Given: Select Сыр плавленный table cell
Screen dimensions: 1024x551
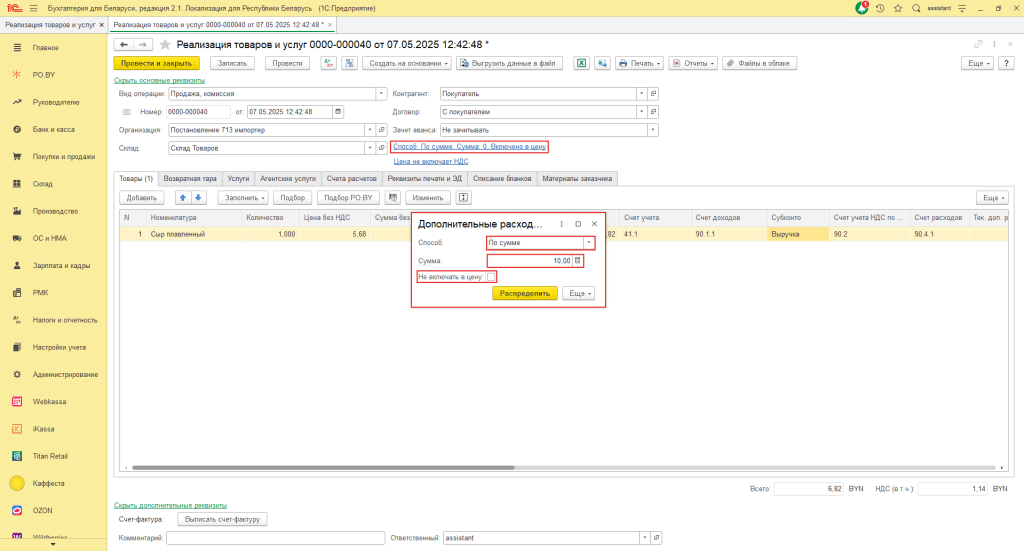Looking at the screenshot, I should coord(195,234).
